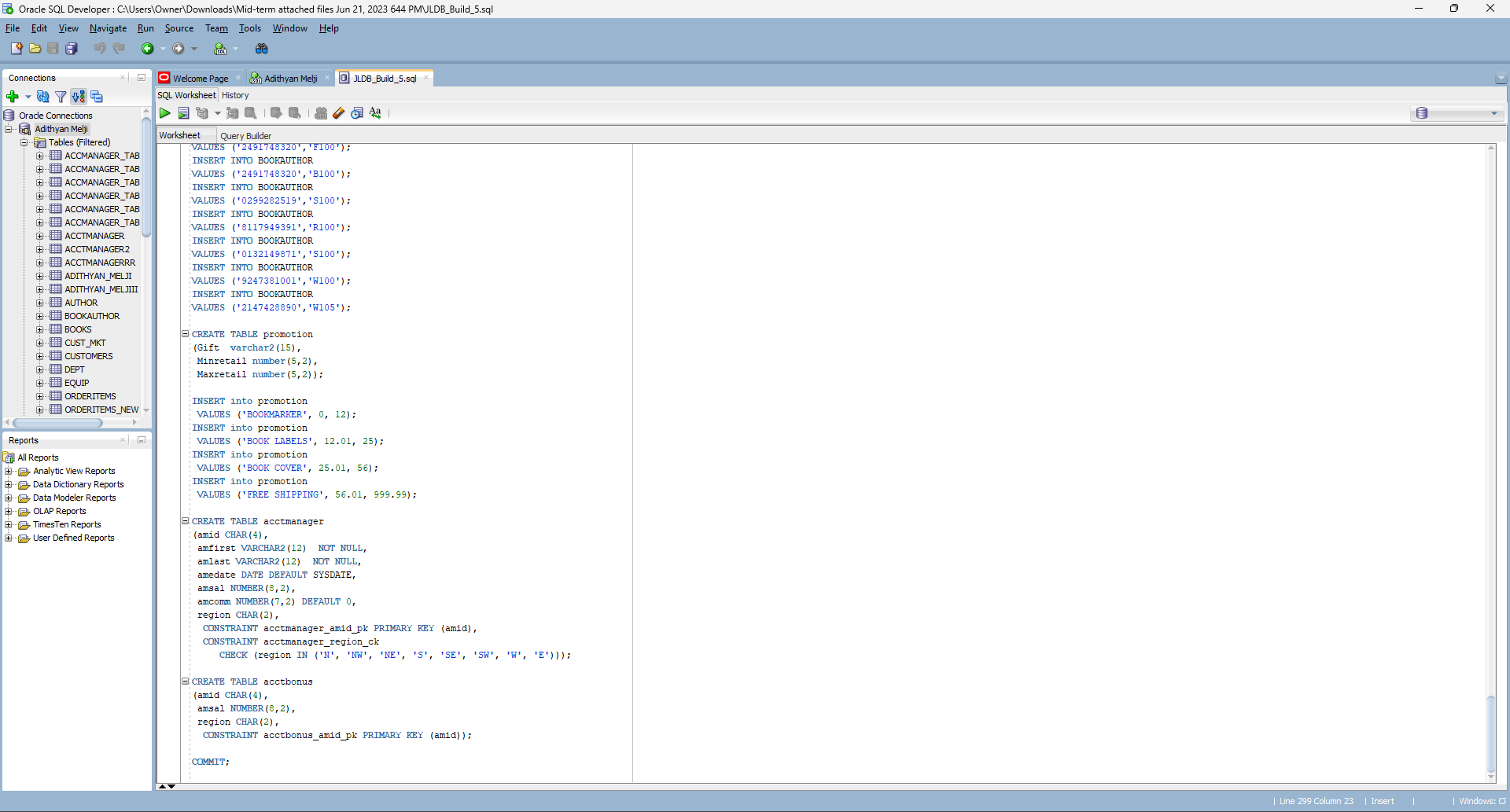1510x812 pixels.
Task: Open the back navigation history dropdown
Action: tap(163, 49)
